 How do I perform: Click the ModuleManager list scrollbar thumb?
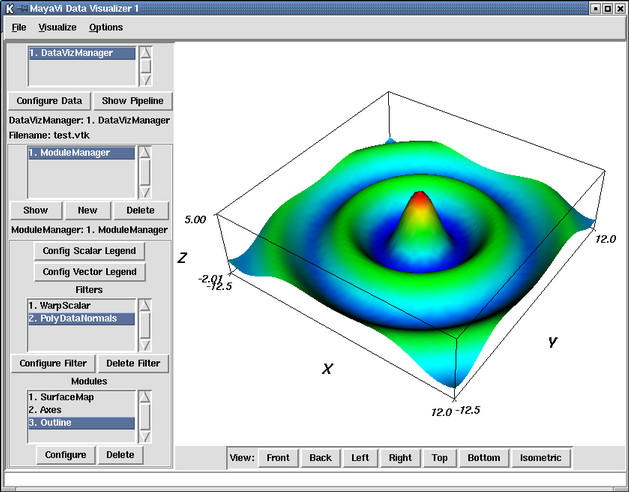[145, 172]
